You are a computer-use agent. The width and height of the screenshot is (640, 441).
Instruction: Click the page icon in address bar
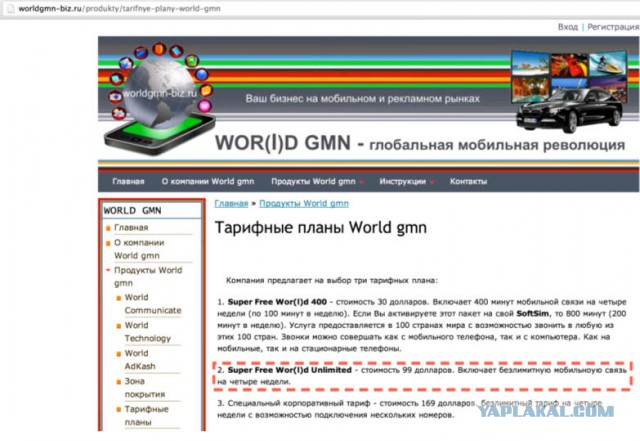tap(11, 8)
